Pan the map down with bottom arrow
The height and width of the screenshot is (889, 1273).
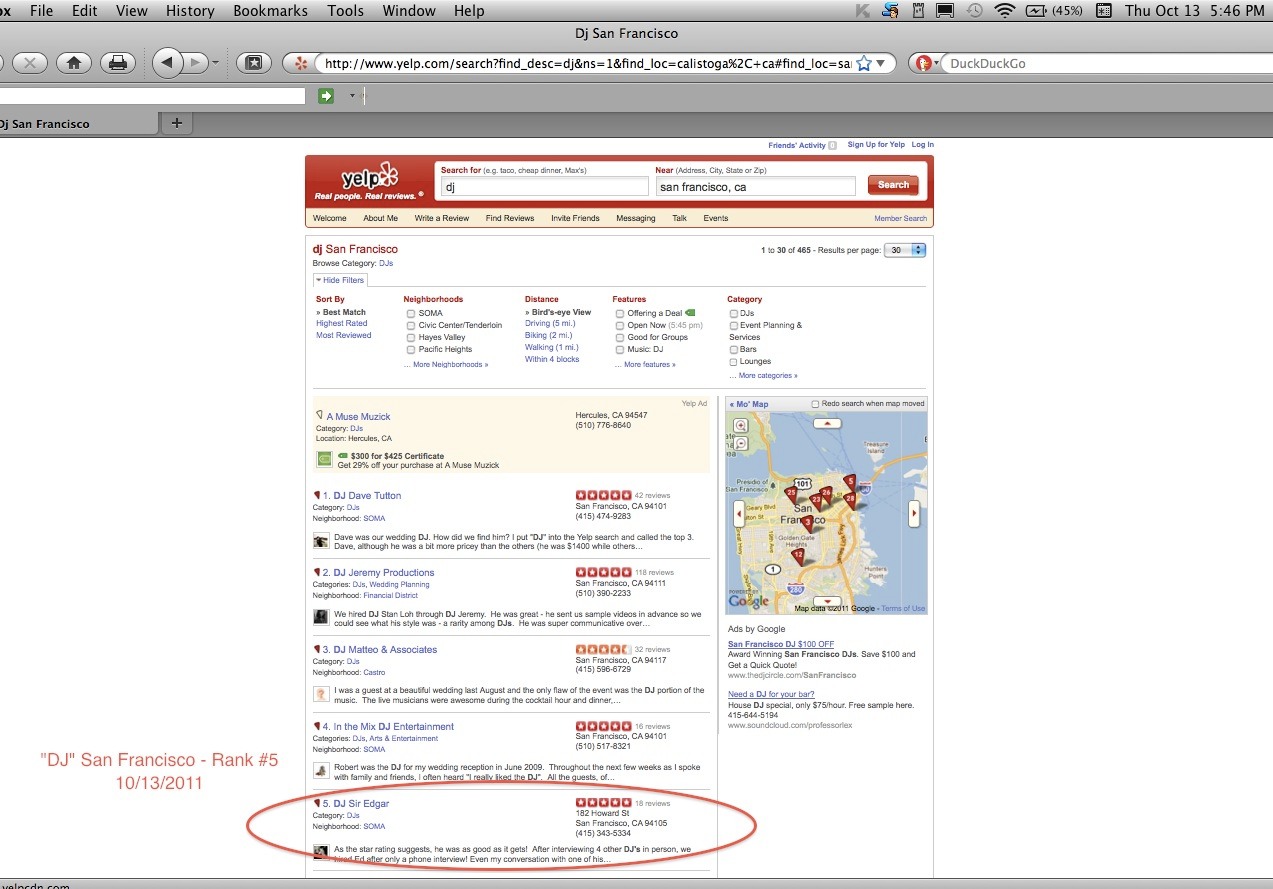826,601
